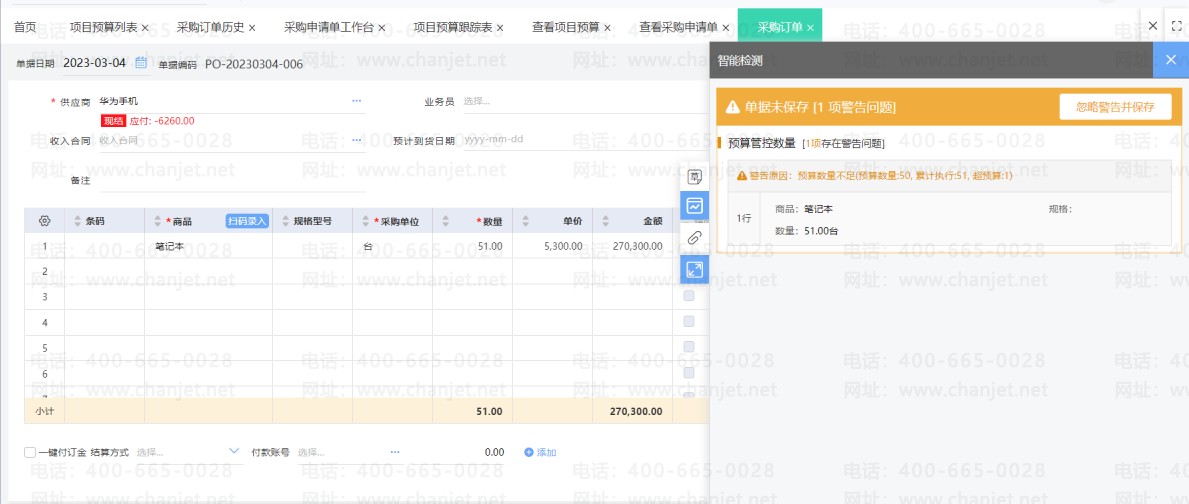This screenshot has height=504, width=1189.
Task: Open the chart trend side icon
Action: coord(694,206)
